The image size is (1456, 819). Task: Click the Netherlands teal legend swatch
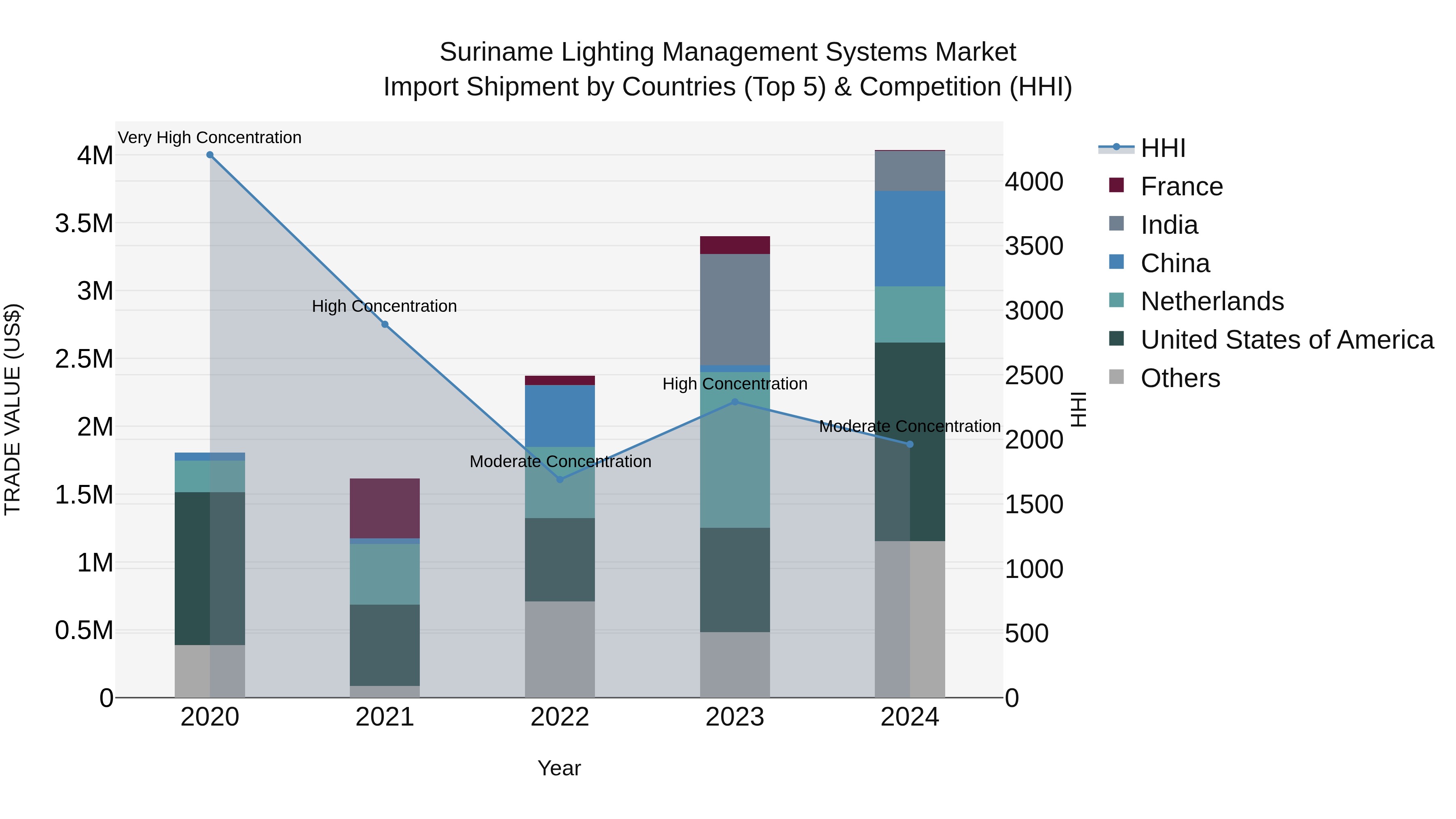(x=1116, y=300)
